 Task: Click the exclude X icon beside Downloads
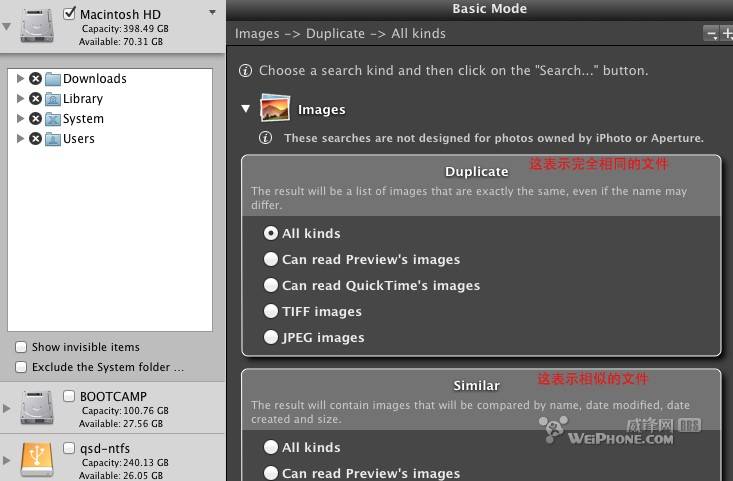coord(36,79)
